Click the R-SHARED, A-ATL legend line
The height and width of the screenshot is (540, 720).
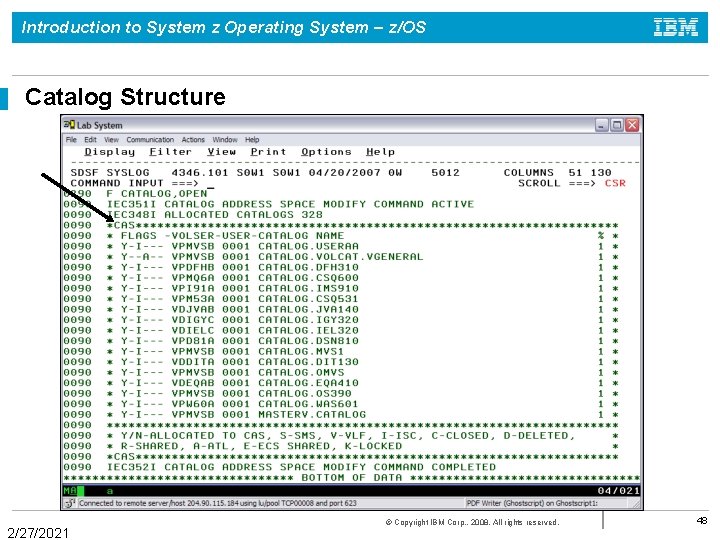[x=261, y=447]
